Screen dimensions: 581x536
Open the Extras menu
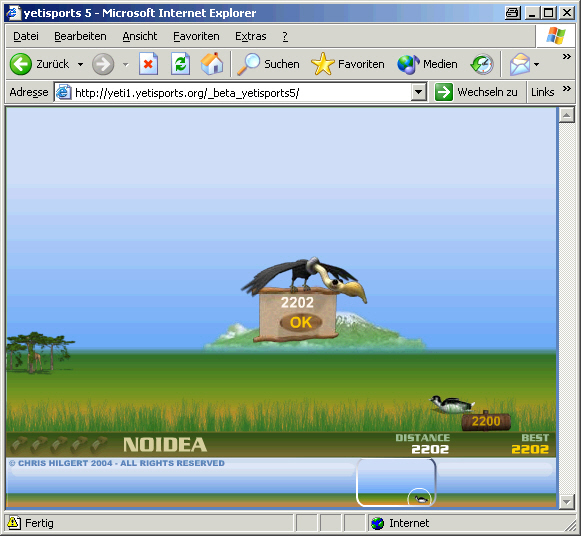pos(250,36)
